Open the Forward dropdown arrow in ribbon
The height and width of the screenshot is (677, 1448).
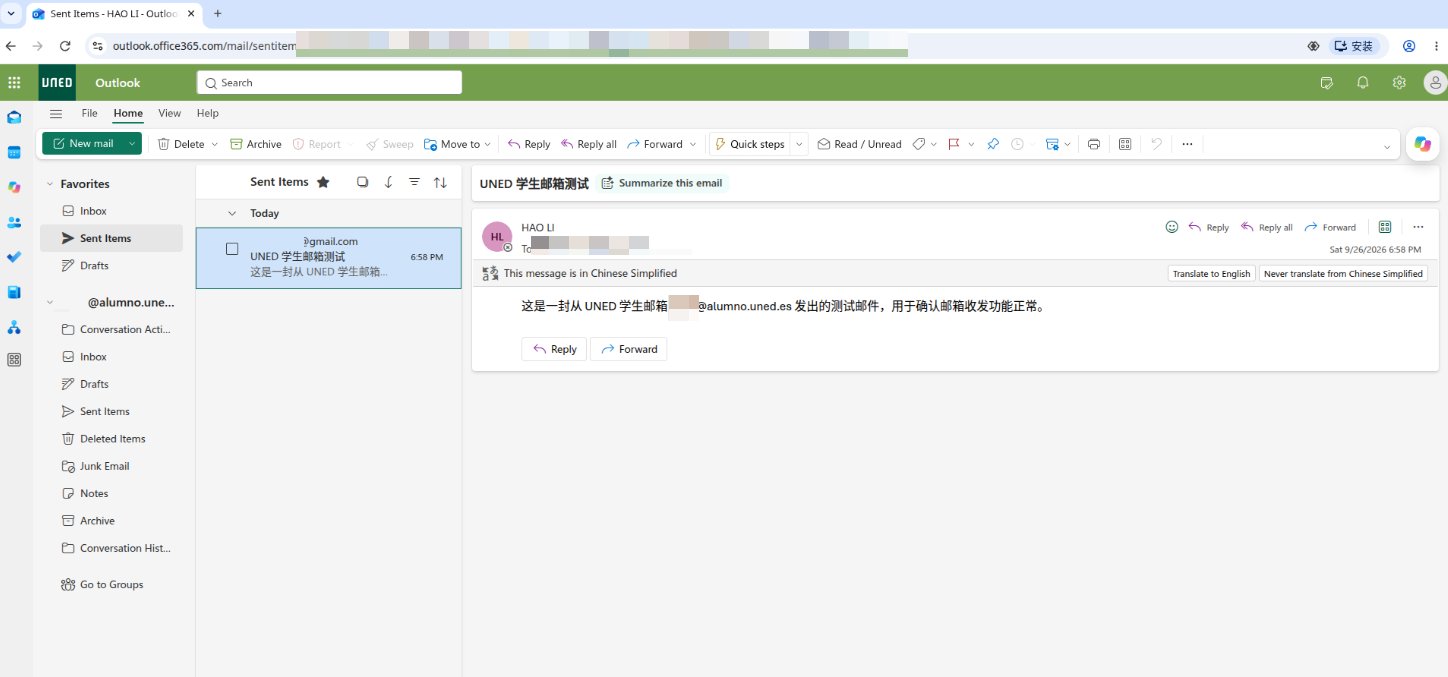coord(693,144)
